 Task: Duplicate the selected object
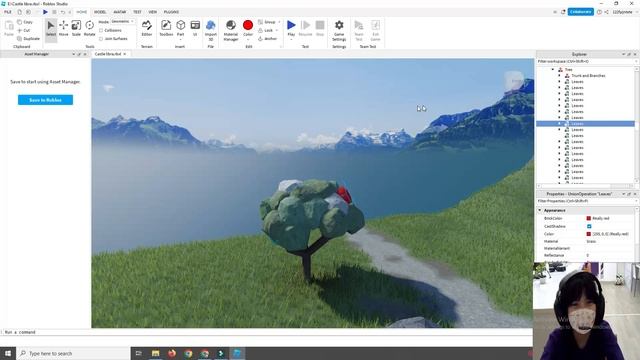(28, 38)
